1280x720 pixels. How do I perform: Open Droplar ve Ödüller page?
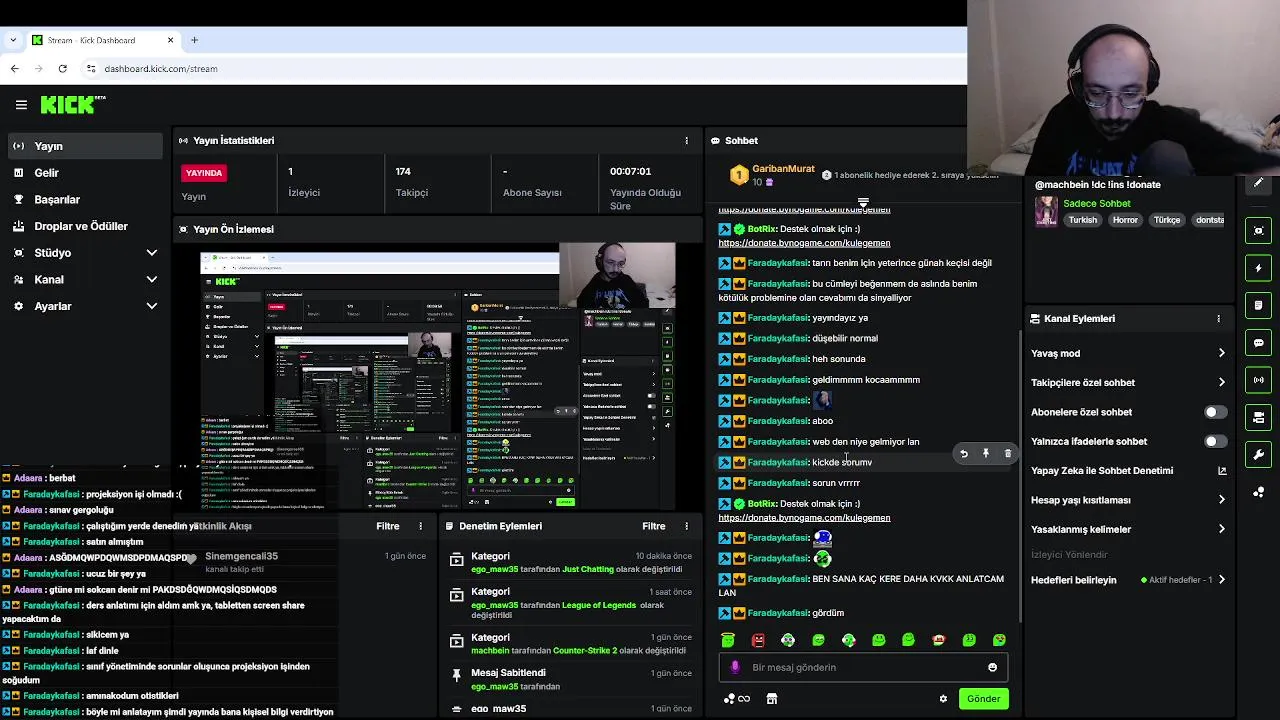tap(84, 226)
